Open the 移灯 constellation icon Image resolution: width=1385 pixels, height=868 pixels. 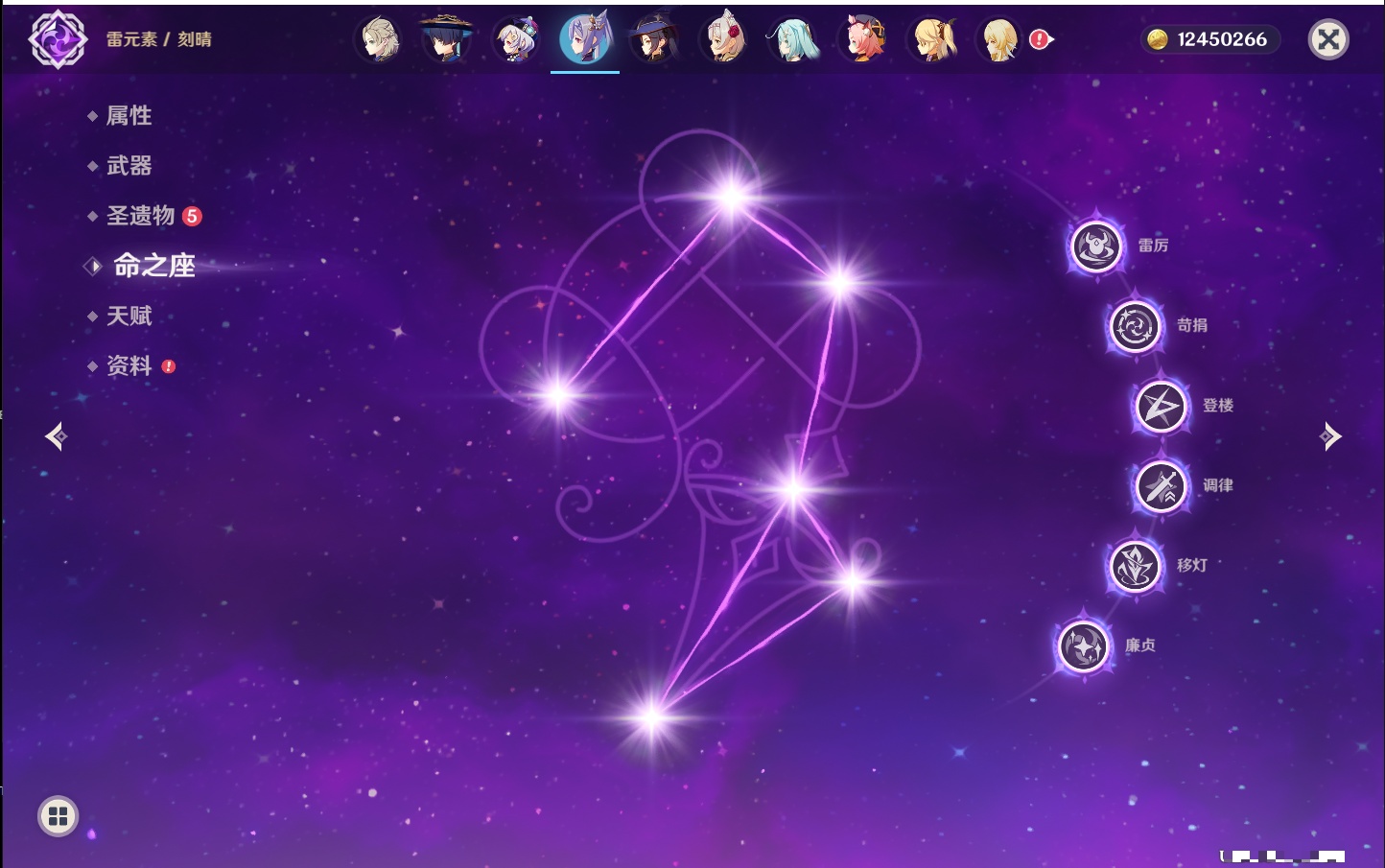(1136, 566)
